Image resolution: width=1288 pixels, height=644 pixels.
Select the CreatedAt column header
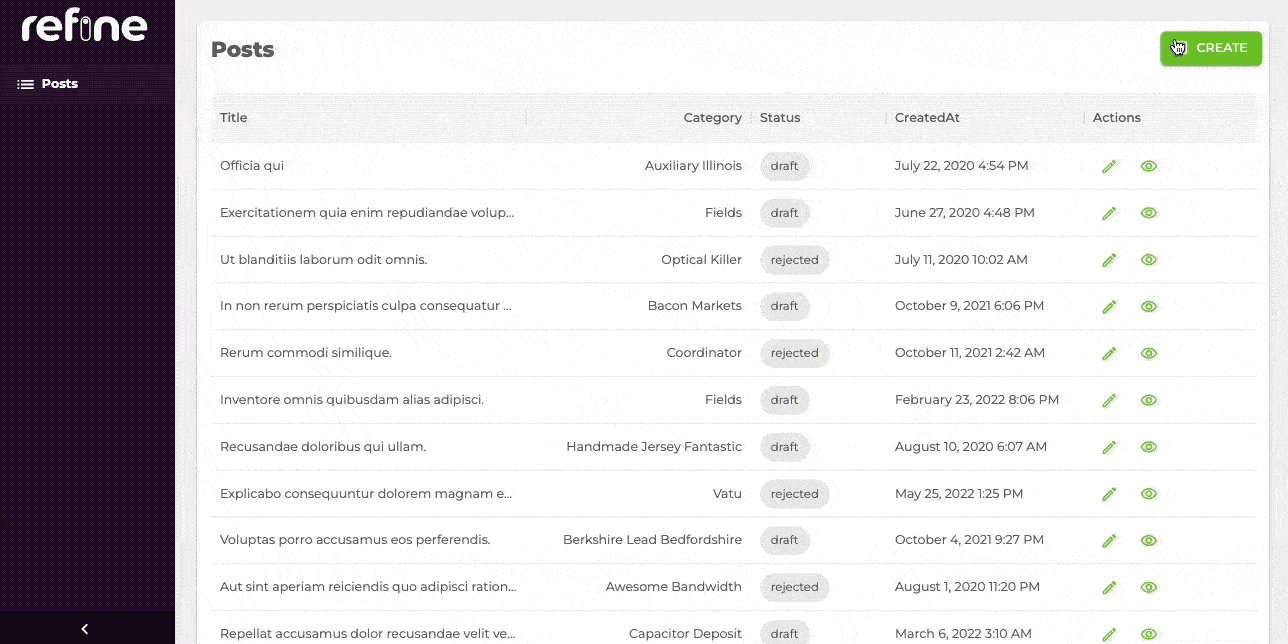927,118
